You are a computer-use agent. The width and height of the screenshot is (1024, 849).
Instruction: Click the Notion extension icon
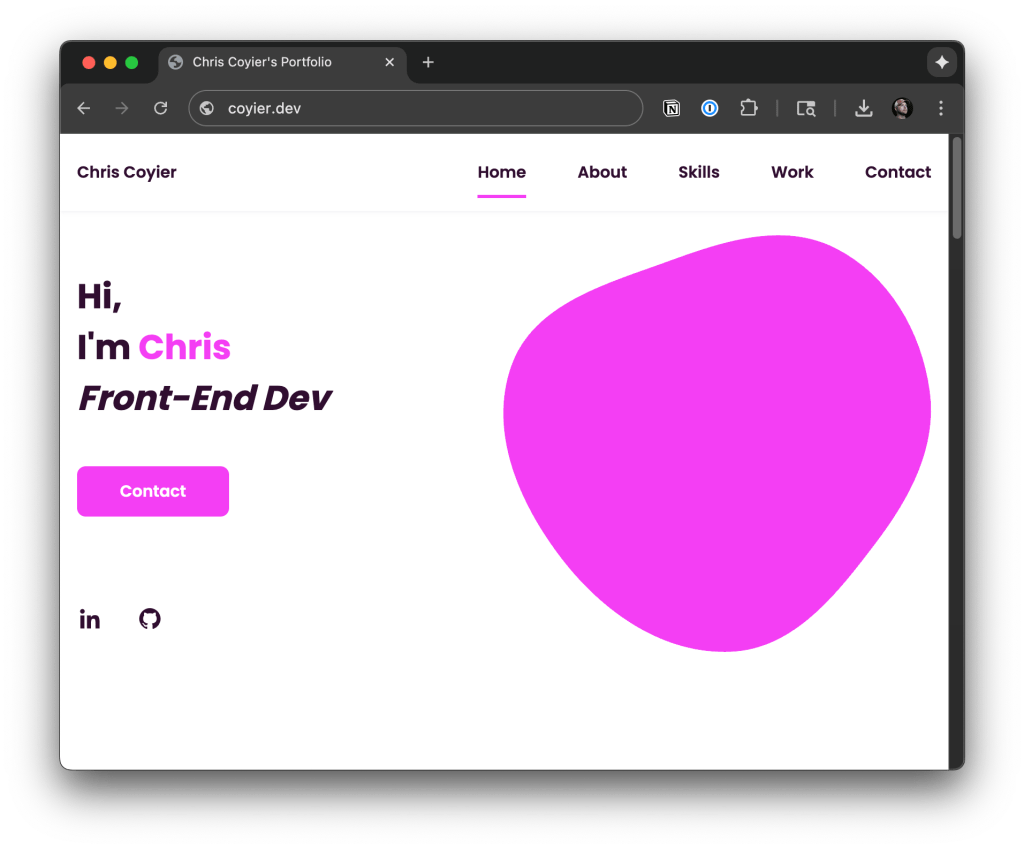tap(672, 108)
